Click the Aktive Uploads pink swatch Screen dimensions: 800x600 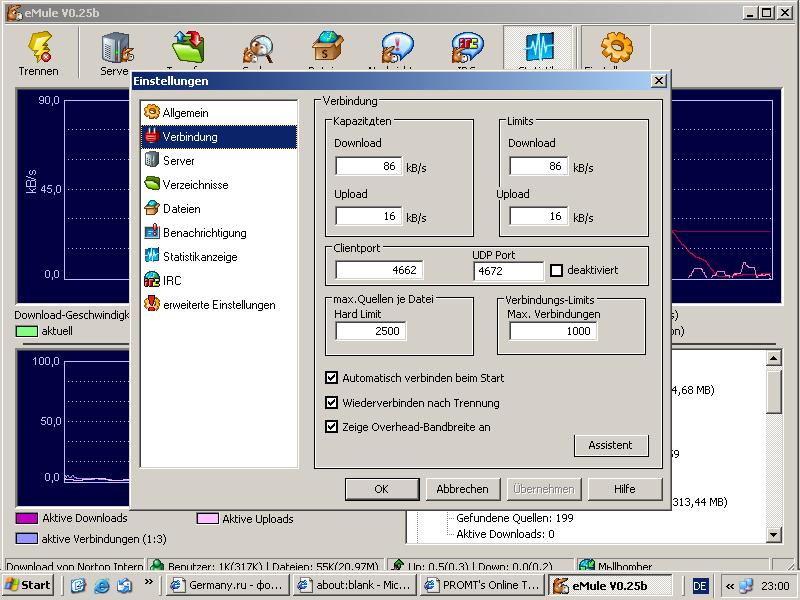click(207, 519)
